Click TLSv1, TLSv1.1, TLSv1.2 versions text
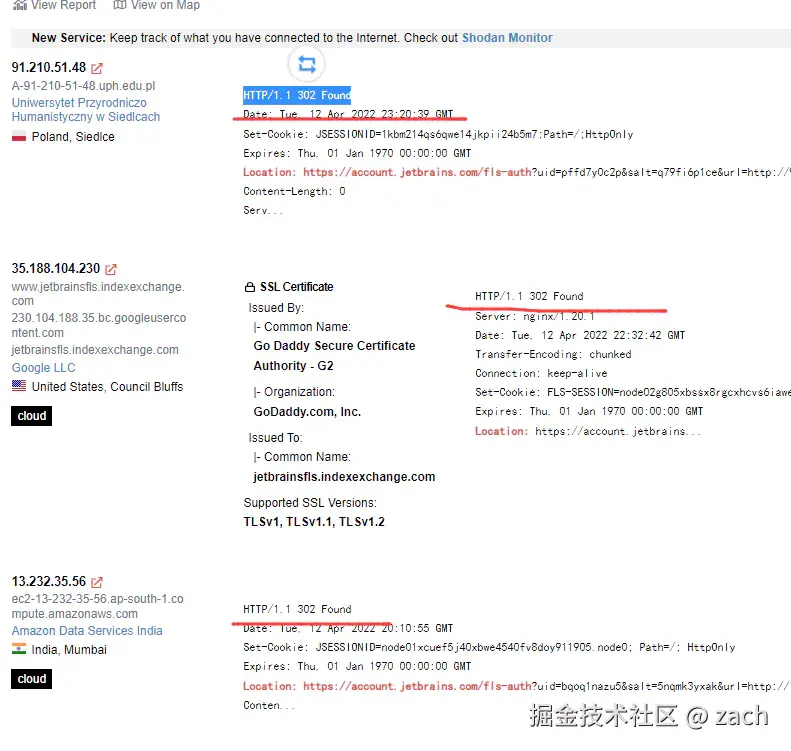791x751 pixels. (314, 522)
